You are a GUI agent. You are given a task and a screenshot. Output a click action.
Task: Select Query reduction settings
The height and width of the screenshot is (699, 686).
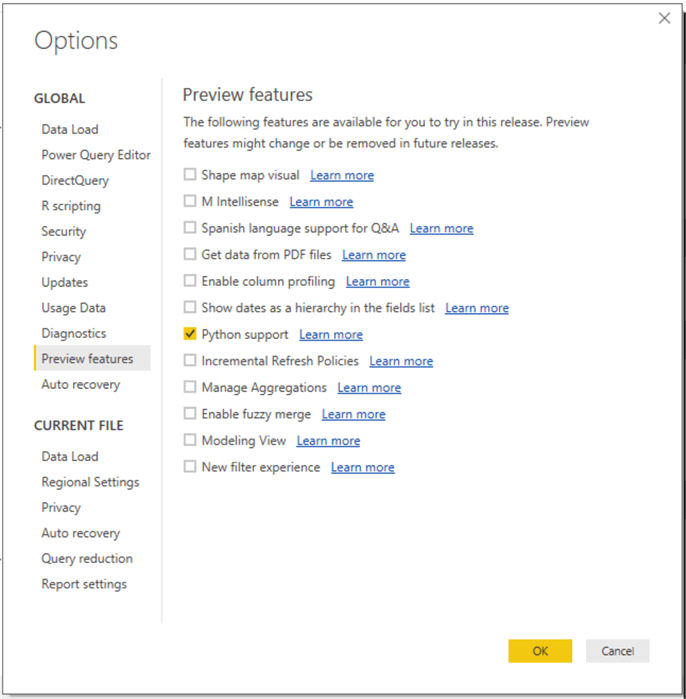(x=87, y=558)
